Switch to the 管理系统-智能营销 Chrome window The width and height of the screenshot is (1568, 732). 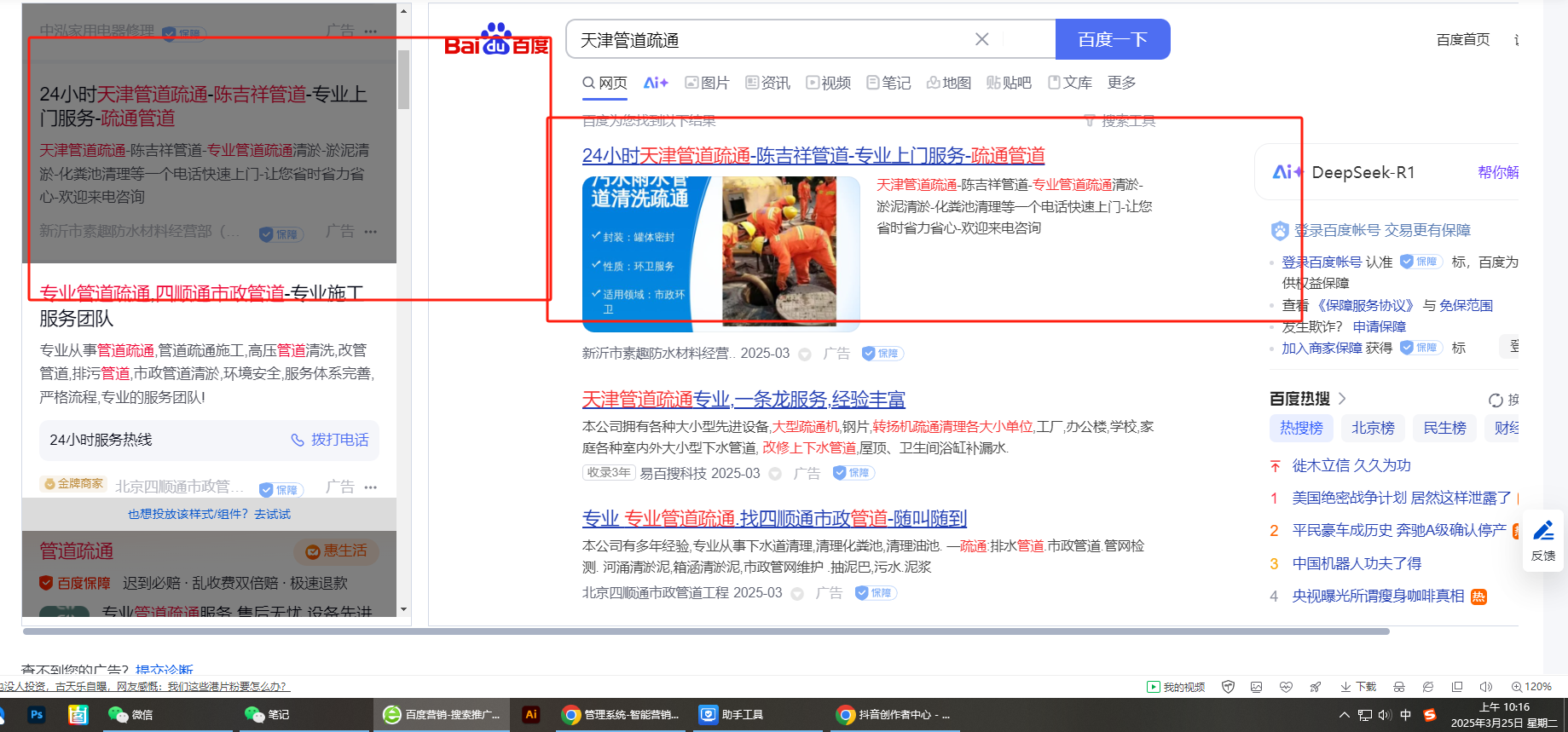(x=622, y=715)
